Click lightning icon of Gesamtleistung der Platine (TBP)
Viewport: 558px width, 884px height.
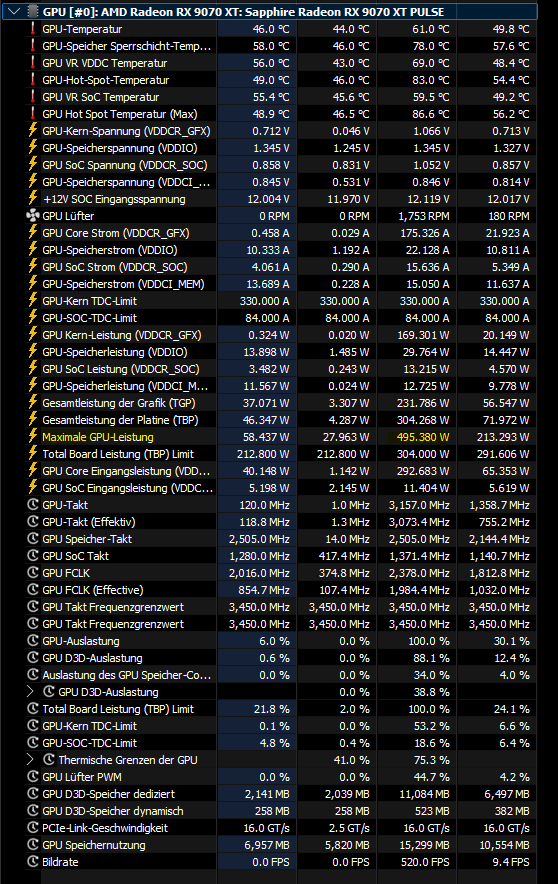[33, 419]
